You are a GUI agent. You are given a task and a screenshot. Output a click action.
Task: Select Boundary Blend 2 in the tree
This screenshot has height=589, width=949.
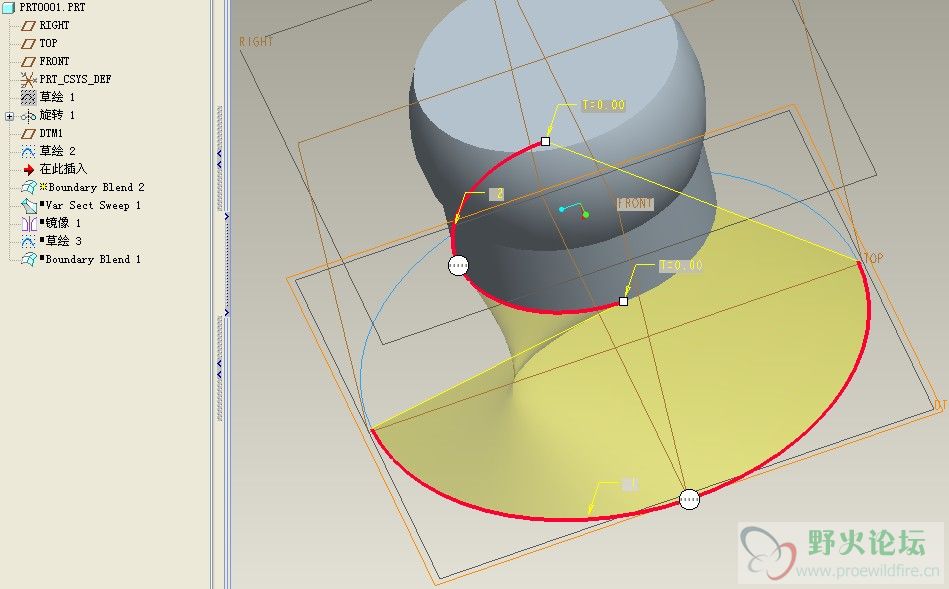coord(92,187)
